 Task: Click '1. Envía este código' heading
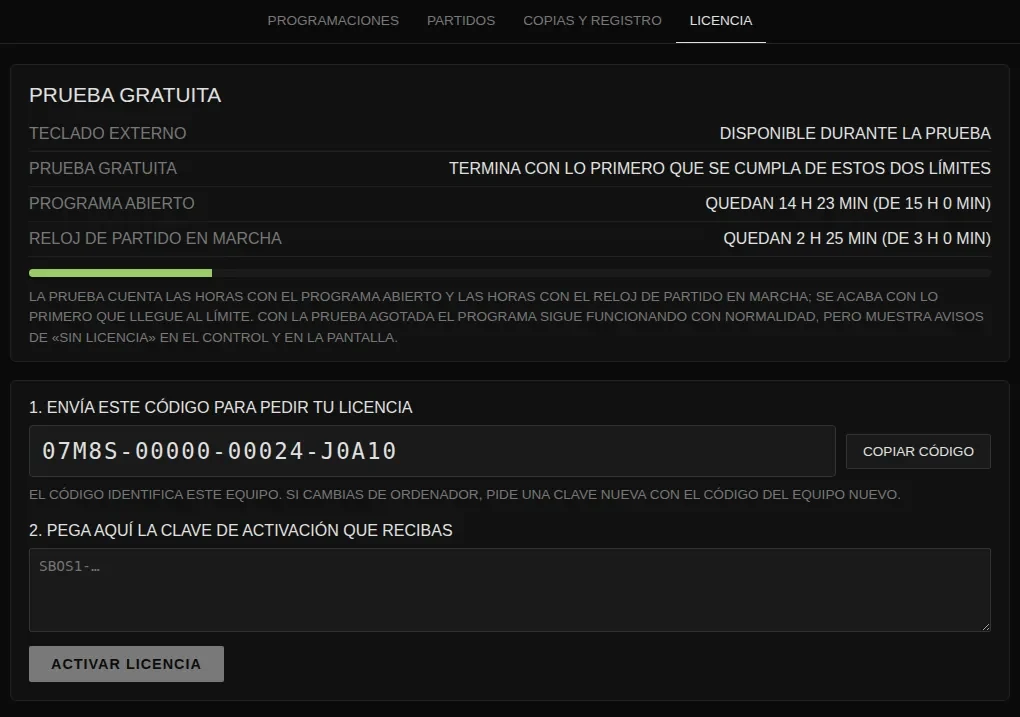click(221, 407)
